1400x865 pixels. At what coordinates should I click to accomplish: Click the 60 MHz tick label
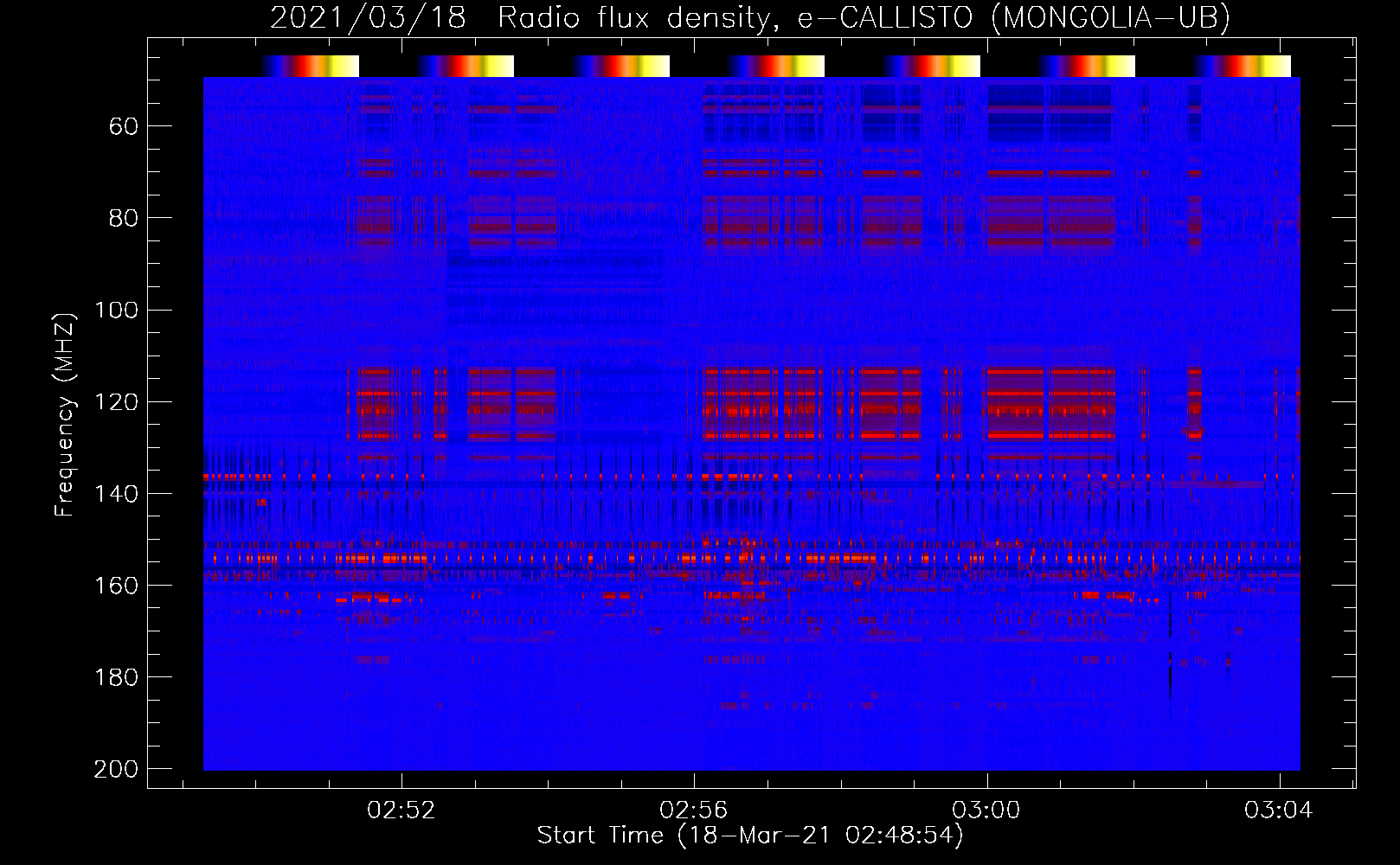pyautogui.click(x=124, y=127)
